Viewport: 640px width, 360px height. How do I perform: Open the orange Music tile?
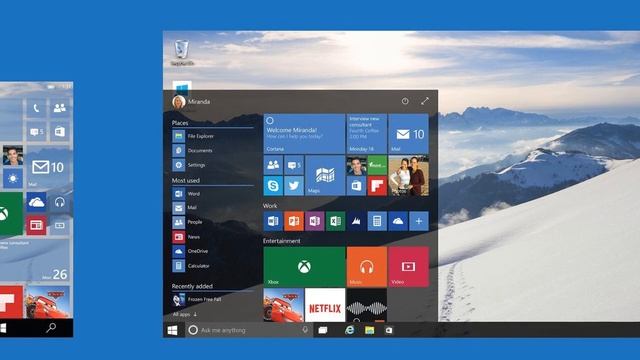click(367, 267)
